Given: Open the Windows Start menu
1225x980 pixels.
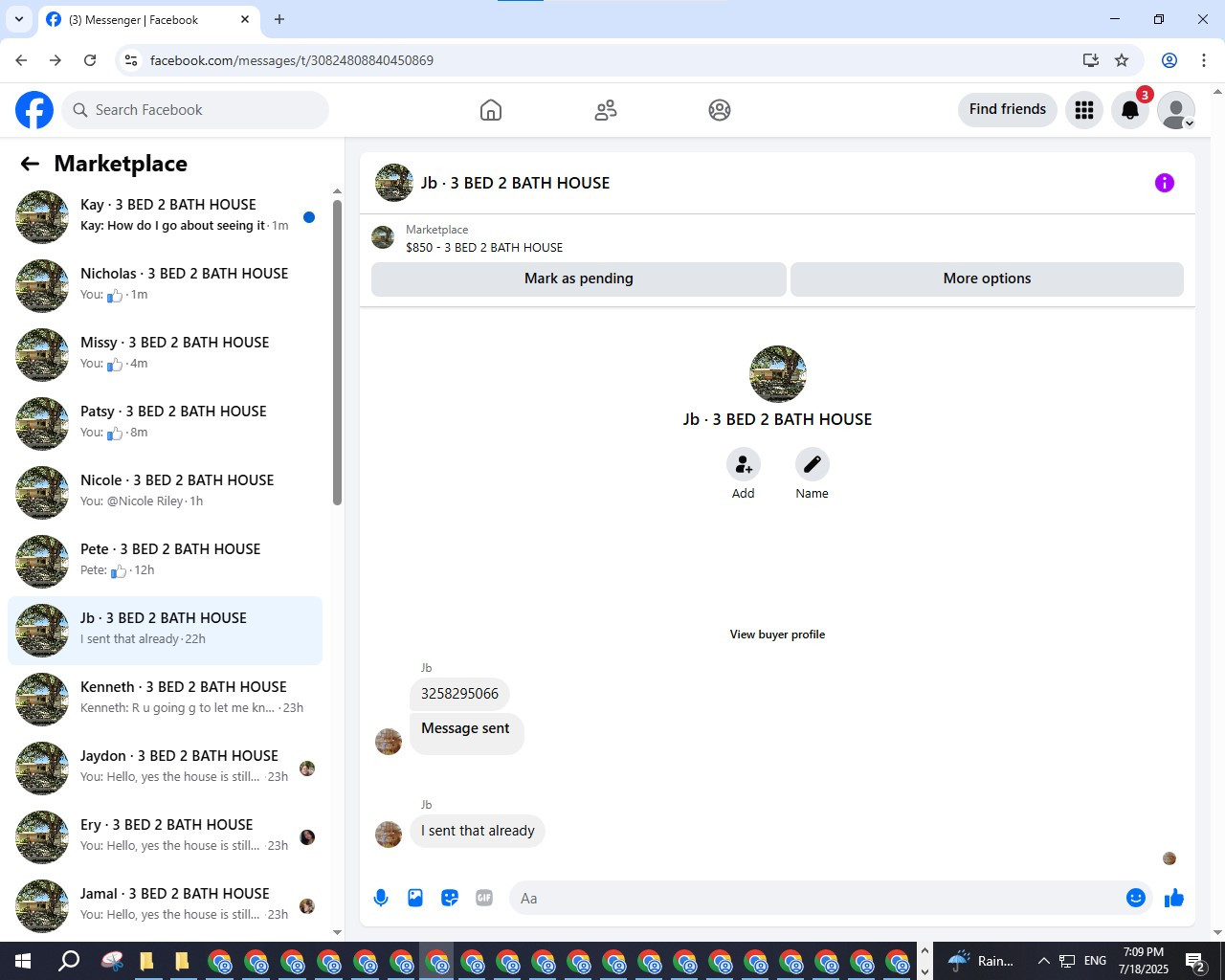Looking at the screenshot, I should coord(23,961).
